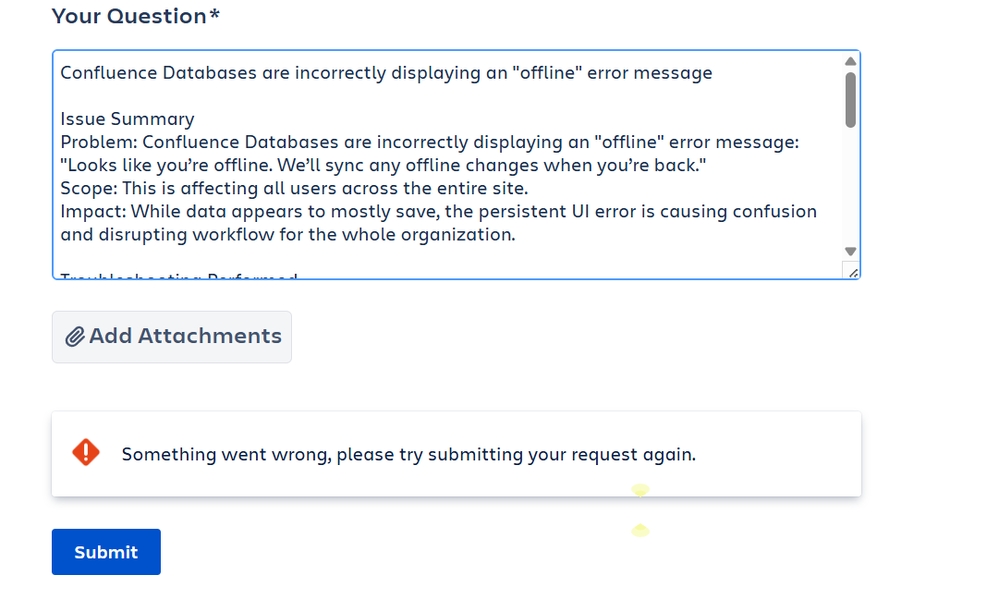Click the paperclip icon on Add Attachments
Screen dimensions: 999x590
click(x=75, y=336)
